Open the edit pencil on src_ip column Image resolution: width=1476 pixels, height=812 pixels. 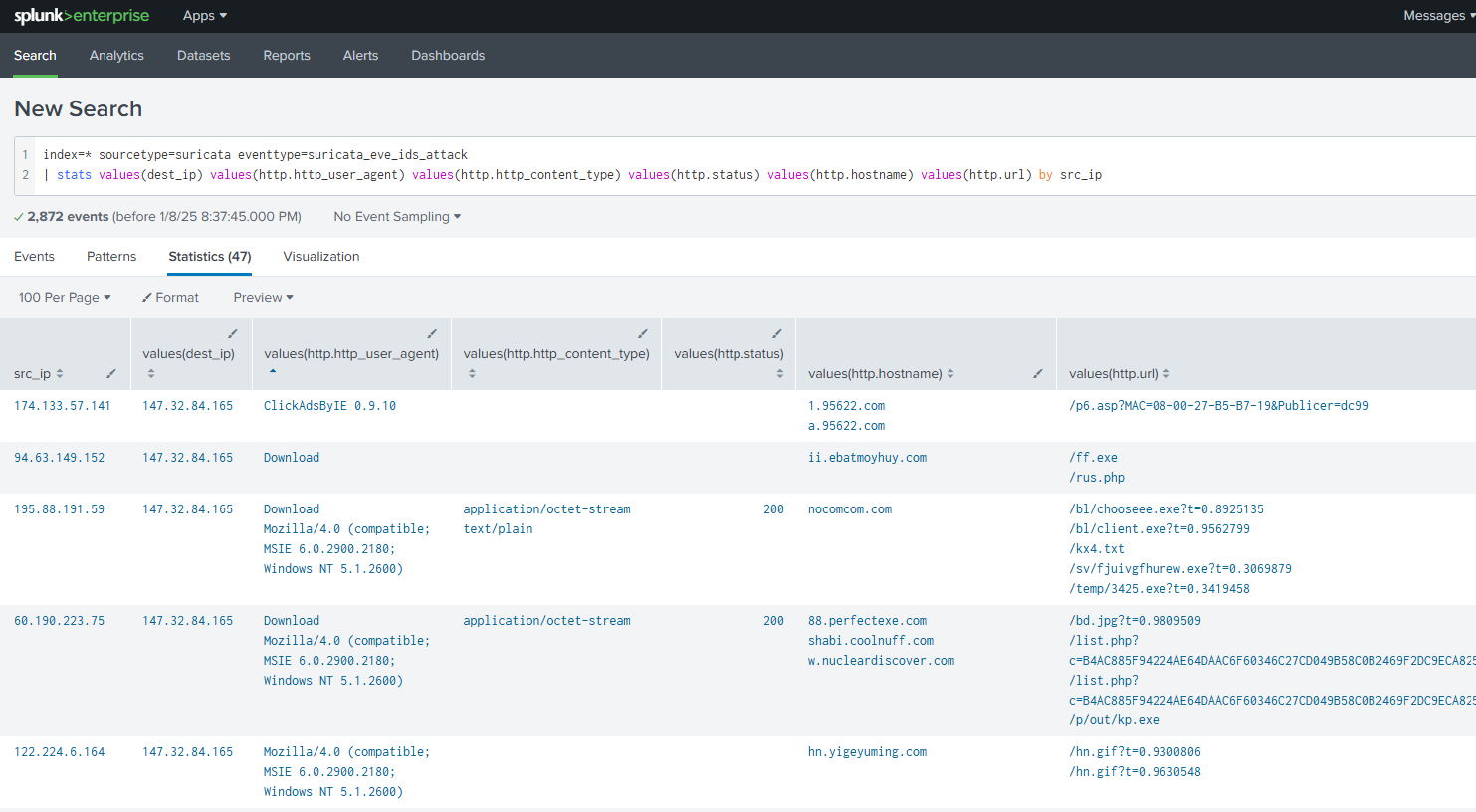[110, 373]
